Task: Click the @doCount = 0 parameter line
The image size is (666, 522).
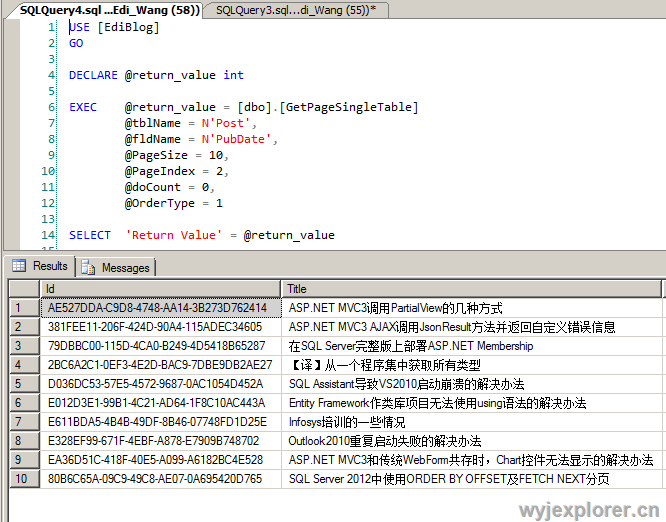Action: pos(170,187)
